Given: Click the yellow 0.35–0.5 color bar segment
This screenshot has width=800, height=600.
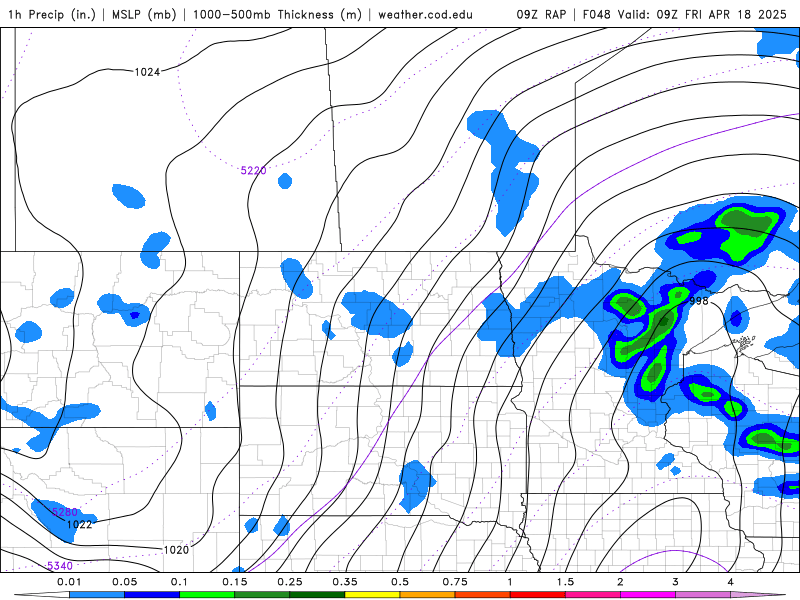Looking at the screenshot, I should pyautogui.click(x=372, y=595).
